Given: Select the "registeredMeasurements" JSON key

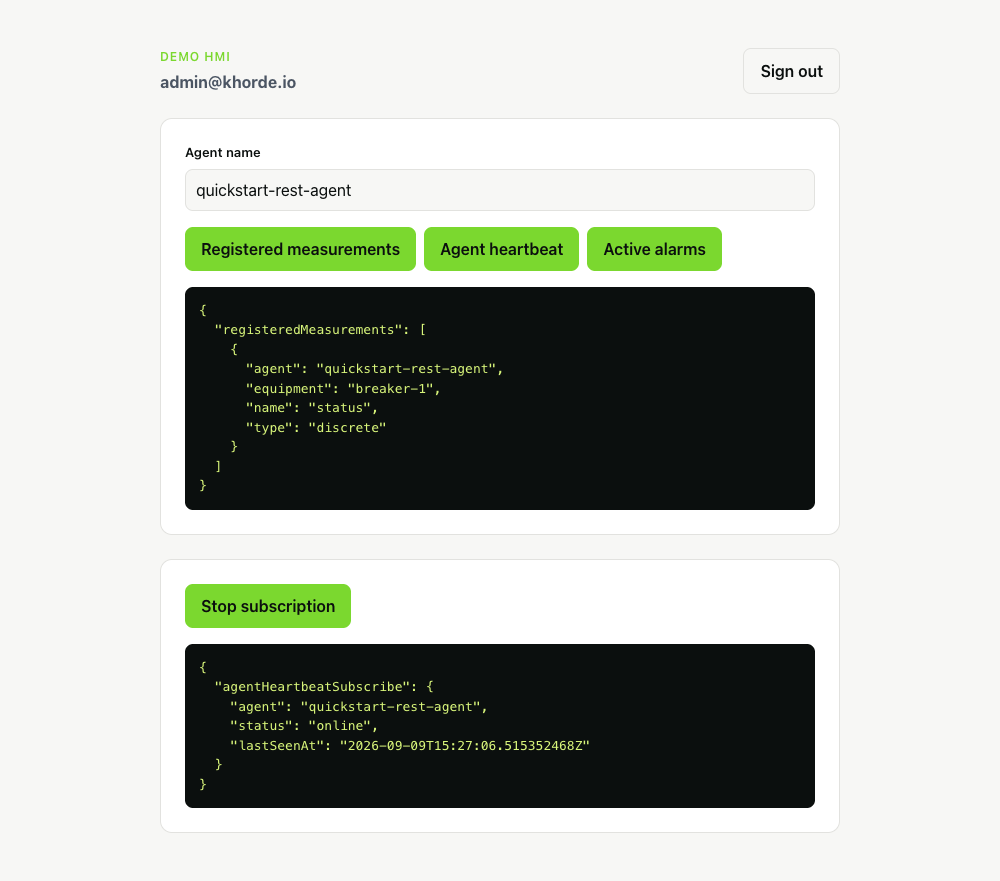Looking at the screenshot, I should pyautogui.click(x=309, y=330).
